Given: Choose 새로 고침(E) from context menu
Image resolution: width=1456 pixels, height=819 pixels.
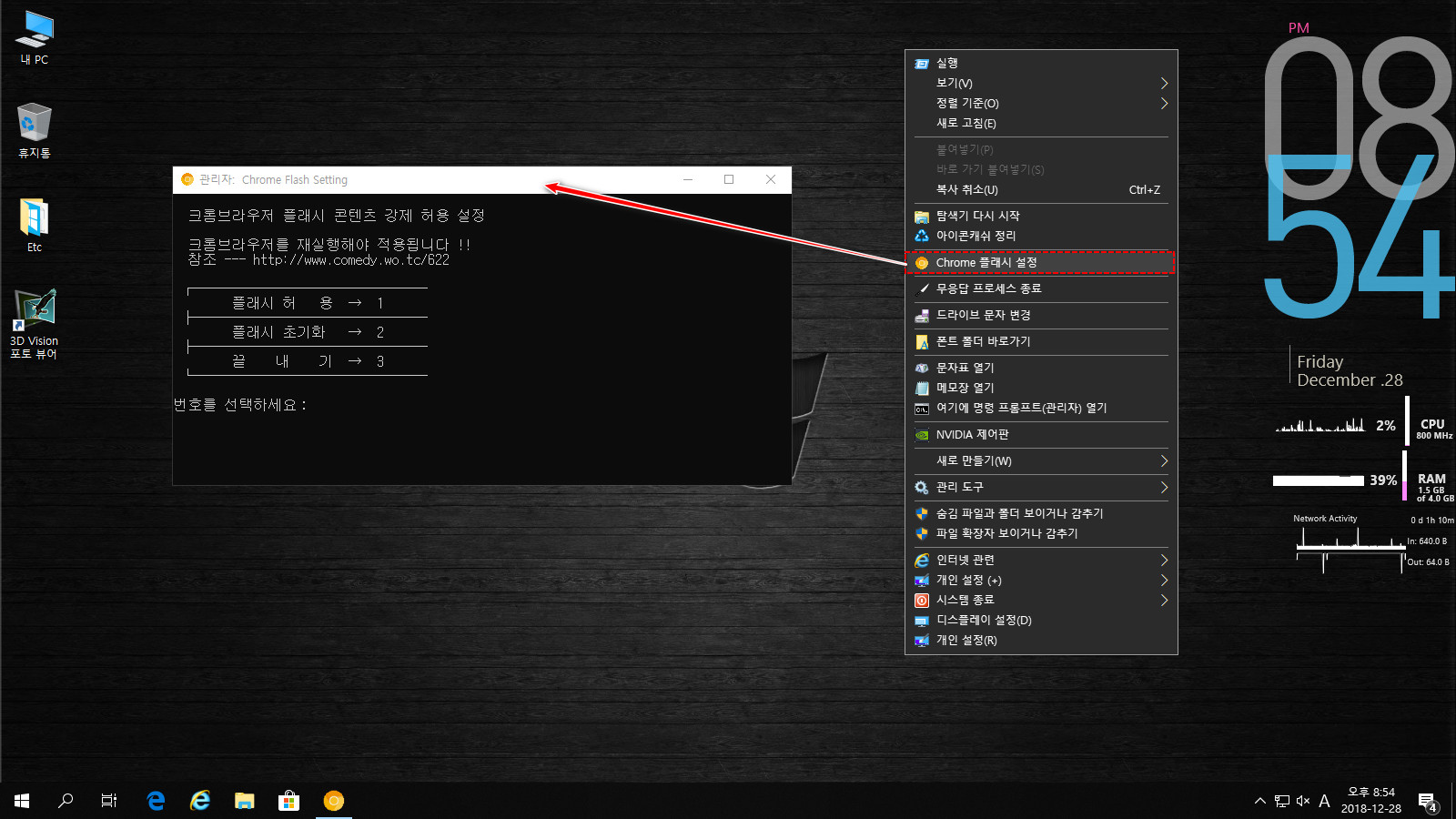Looking at the screenshot, I should click(x=1041, y=123).
